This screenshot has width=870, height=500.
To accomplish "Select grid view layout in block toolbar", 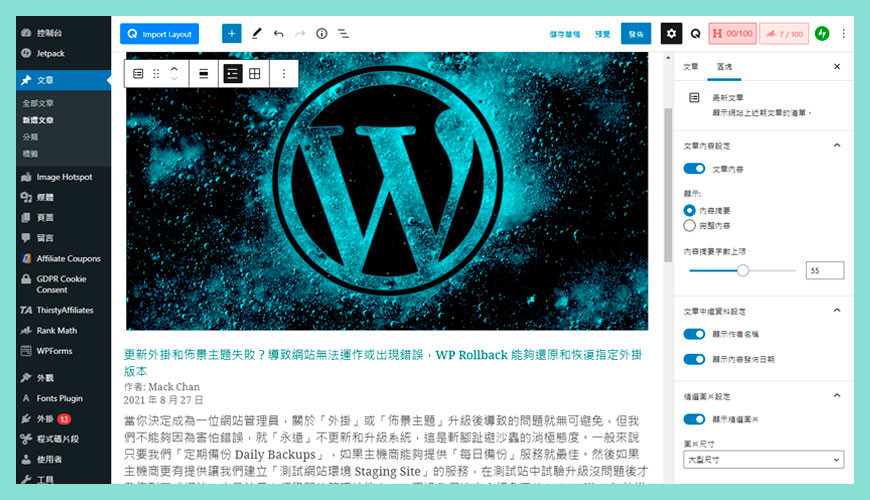I will [255, 73].
